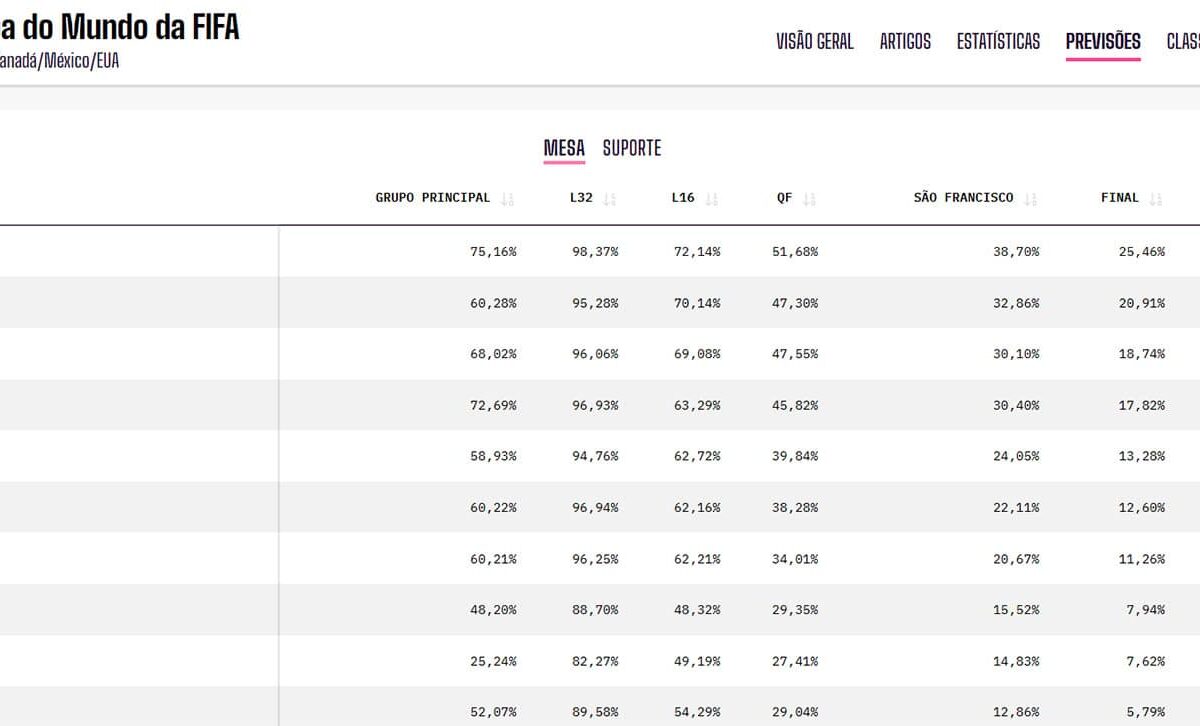The width and height of the screenshot is (1200, 726).
Task: Go to the Artigos section
Action: pyautogui.click(x=905, y=41)
